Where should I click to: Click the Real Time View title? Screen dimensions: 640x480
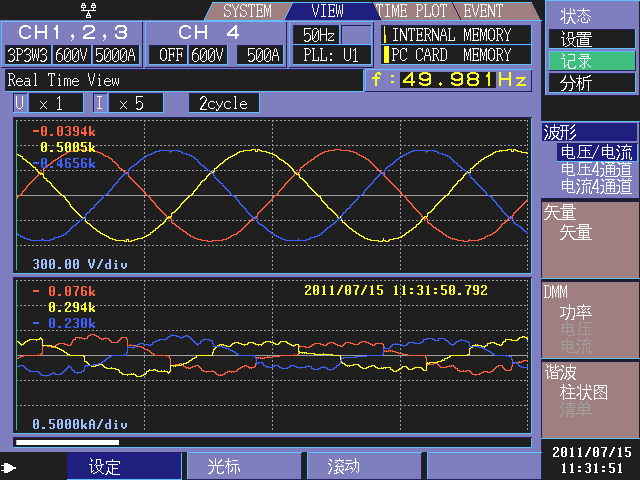point(64,80)
